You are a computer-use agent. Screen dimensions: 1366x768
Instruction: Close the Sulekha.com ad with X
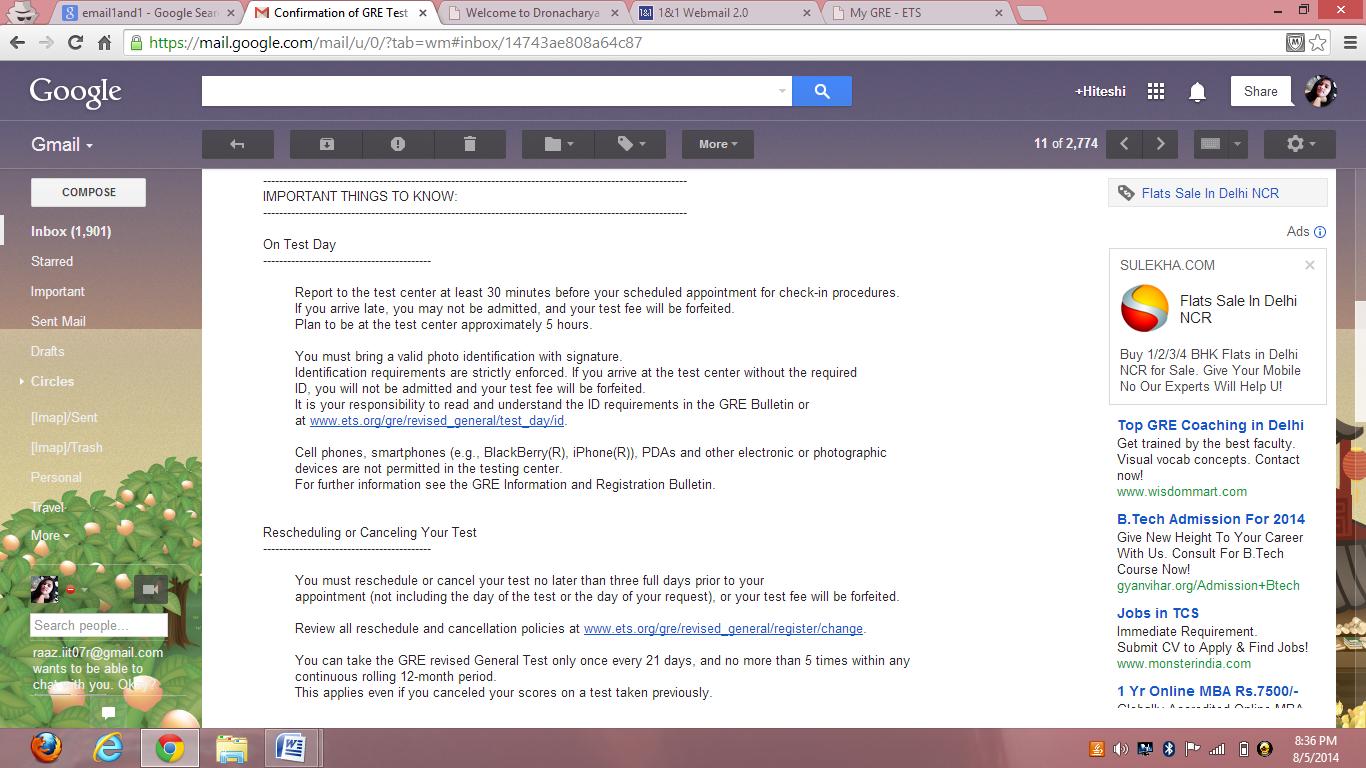tap(1309, 265)
